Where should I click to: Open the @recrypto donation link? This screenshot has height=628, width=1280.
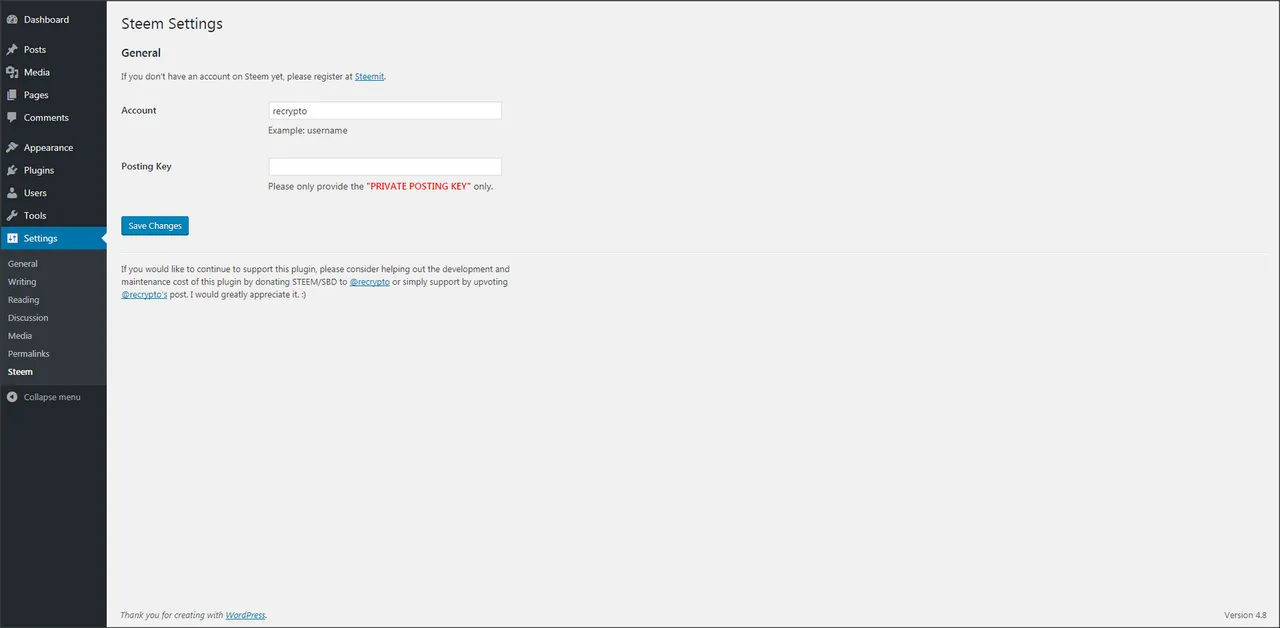369,282
